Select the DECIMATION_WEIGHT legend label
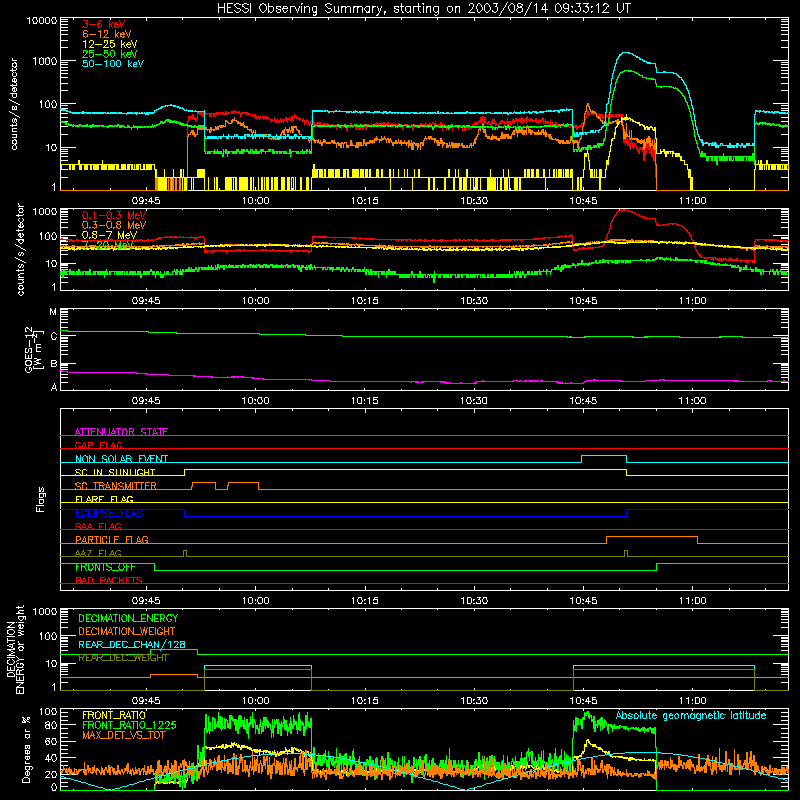The width and height of the screenshot is (800, 800). [x=127, y=632]
